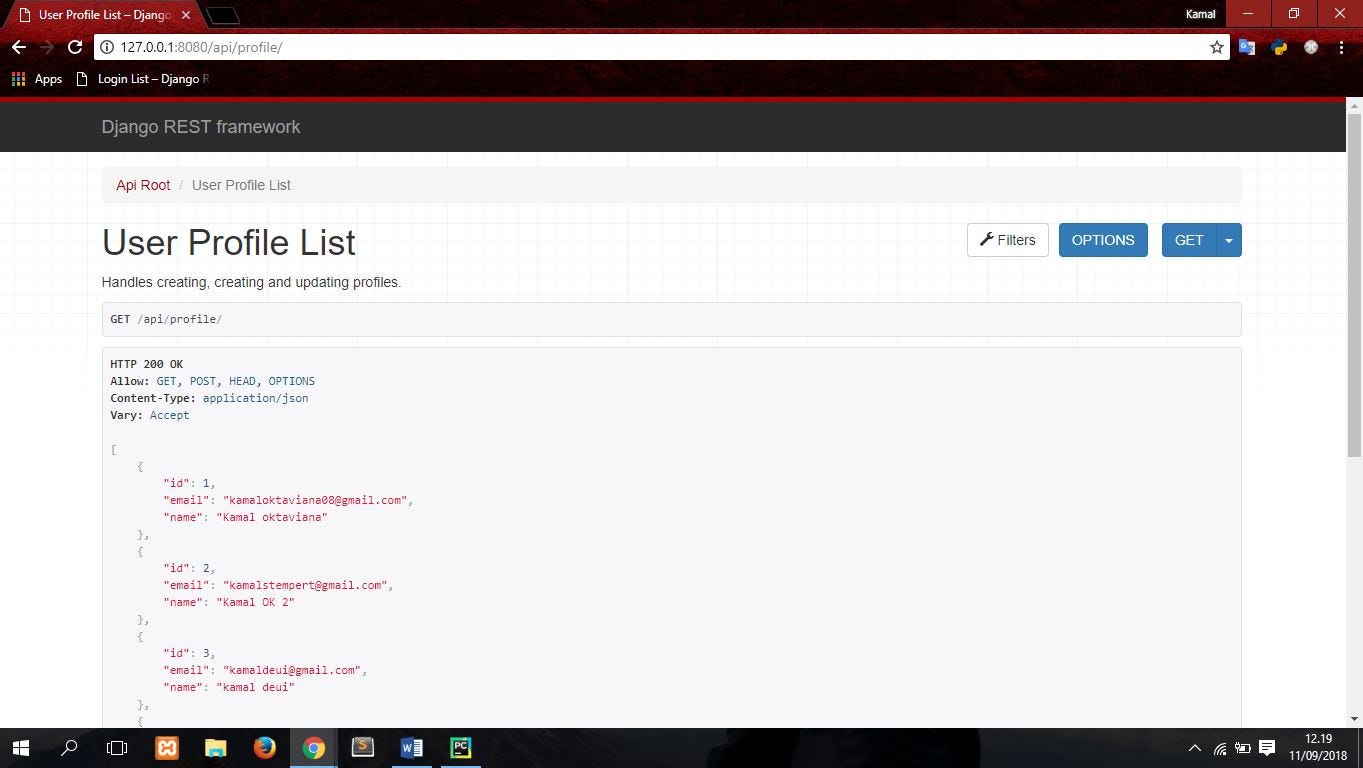The image size is (1363, 768).
Task: Open the gray round extension icon
Action: pyautogui.click(x=1311, y=47)
